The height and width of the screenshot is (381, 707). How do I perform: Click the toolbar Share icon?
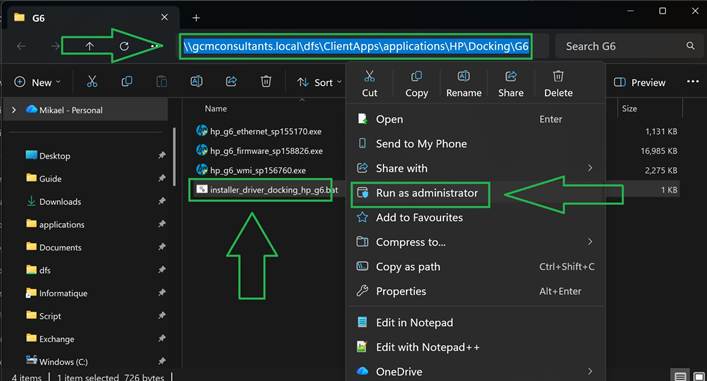(x=231, y=82)
